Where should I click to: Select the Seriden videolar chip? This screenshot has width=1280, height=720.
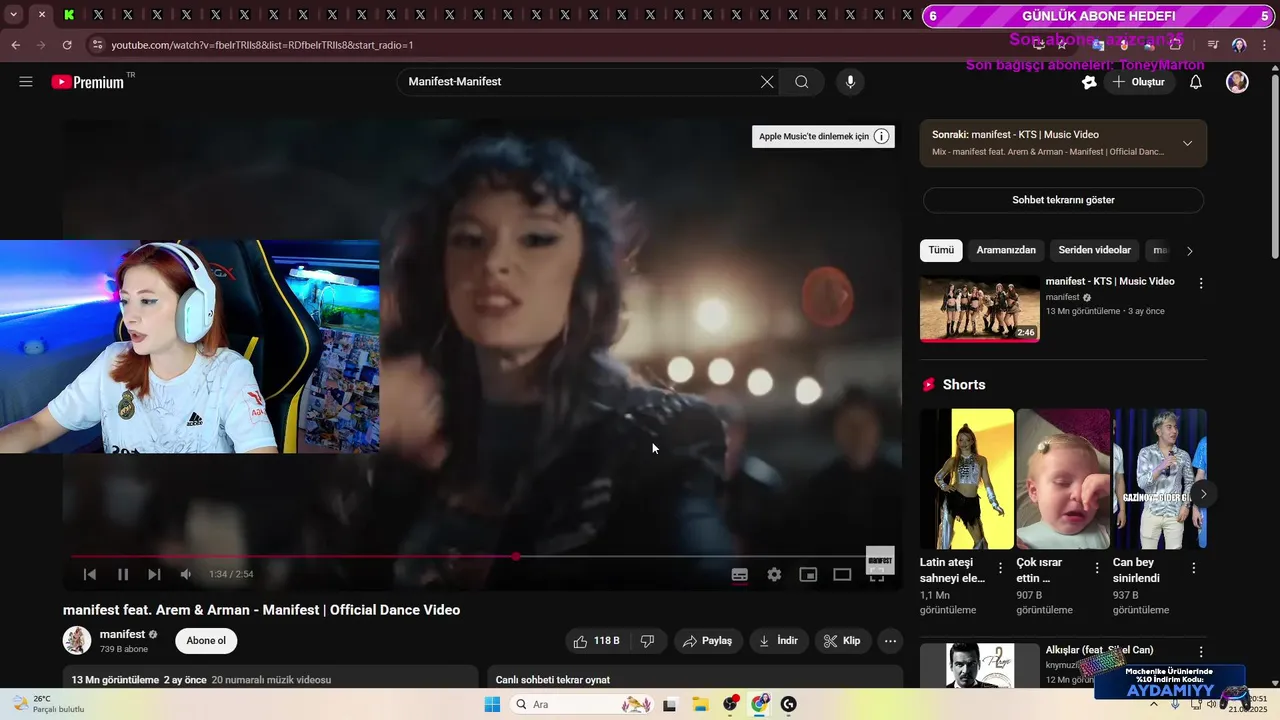1094,250
